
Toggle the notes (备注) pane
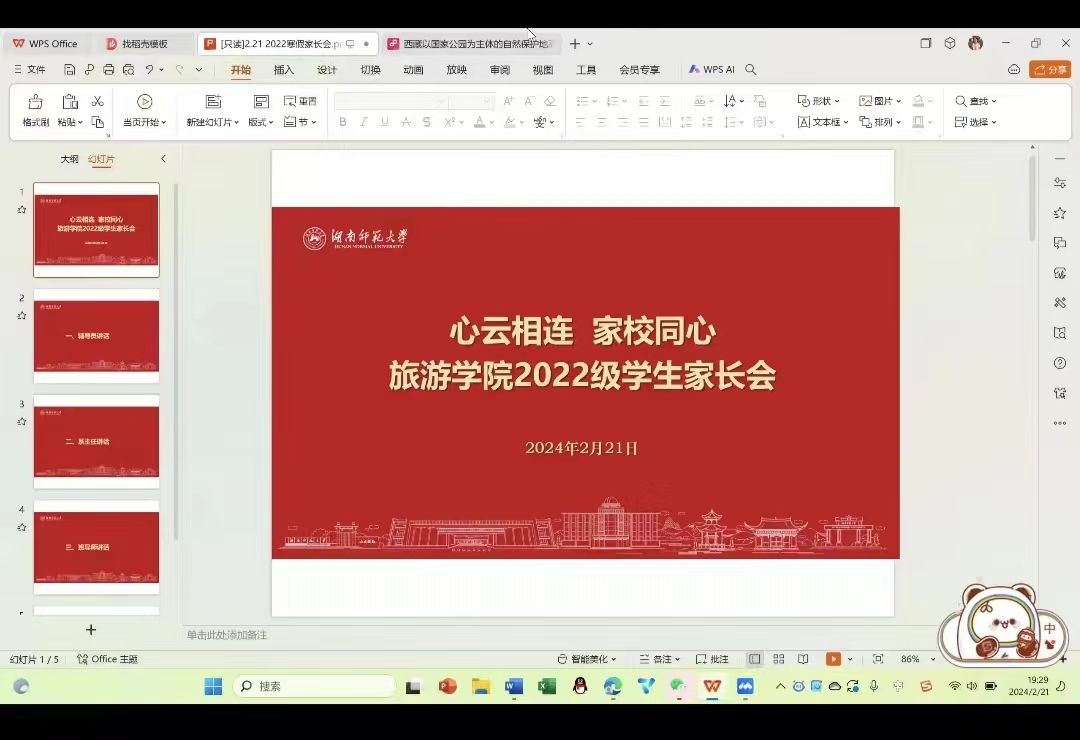pos(657,659)
